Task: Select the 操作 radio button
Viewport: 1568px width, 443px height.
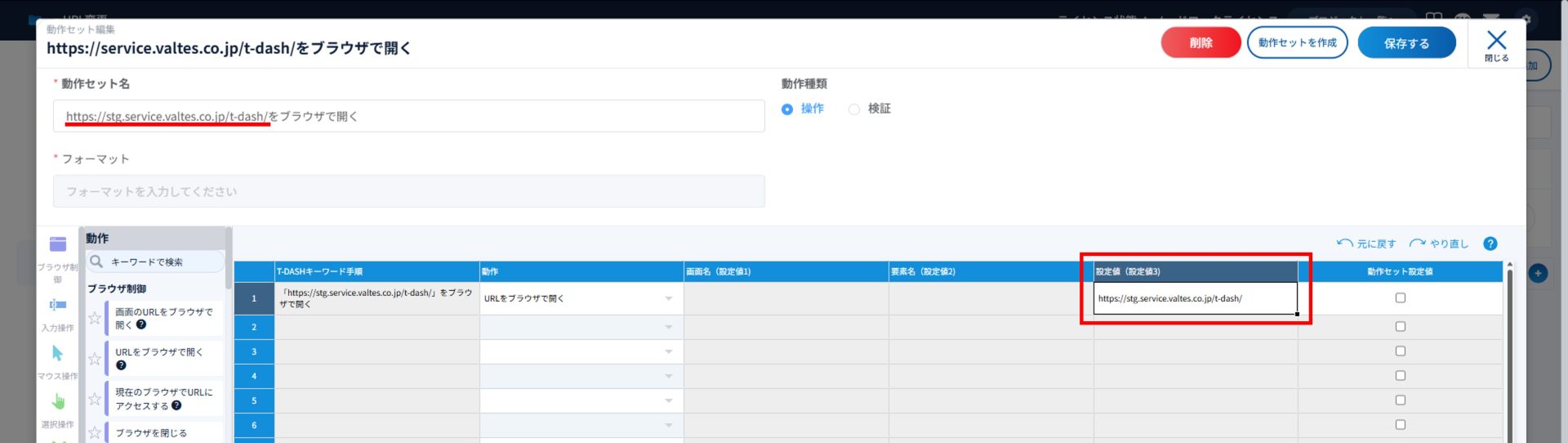Action: click(787, 109)
